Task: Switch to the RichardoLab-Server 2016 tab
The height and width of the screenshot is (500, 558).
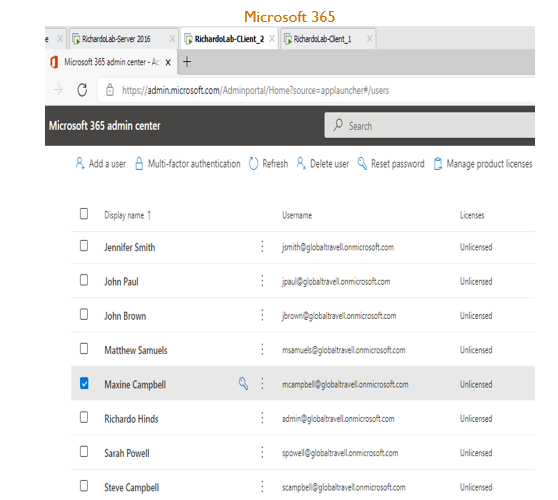Action: click(x=116, y=39)
